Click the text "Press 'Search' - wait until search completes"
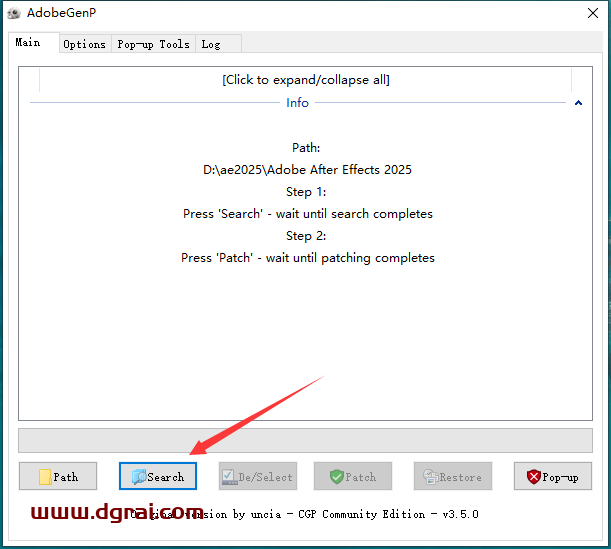611x549 pixels. tap(308, 214)
